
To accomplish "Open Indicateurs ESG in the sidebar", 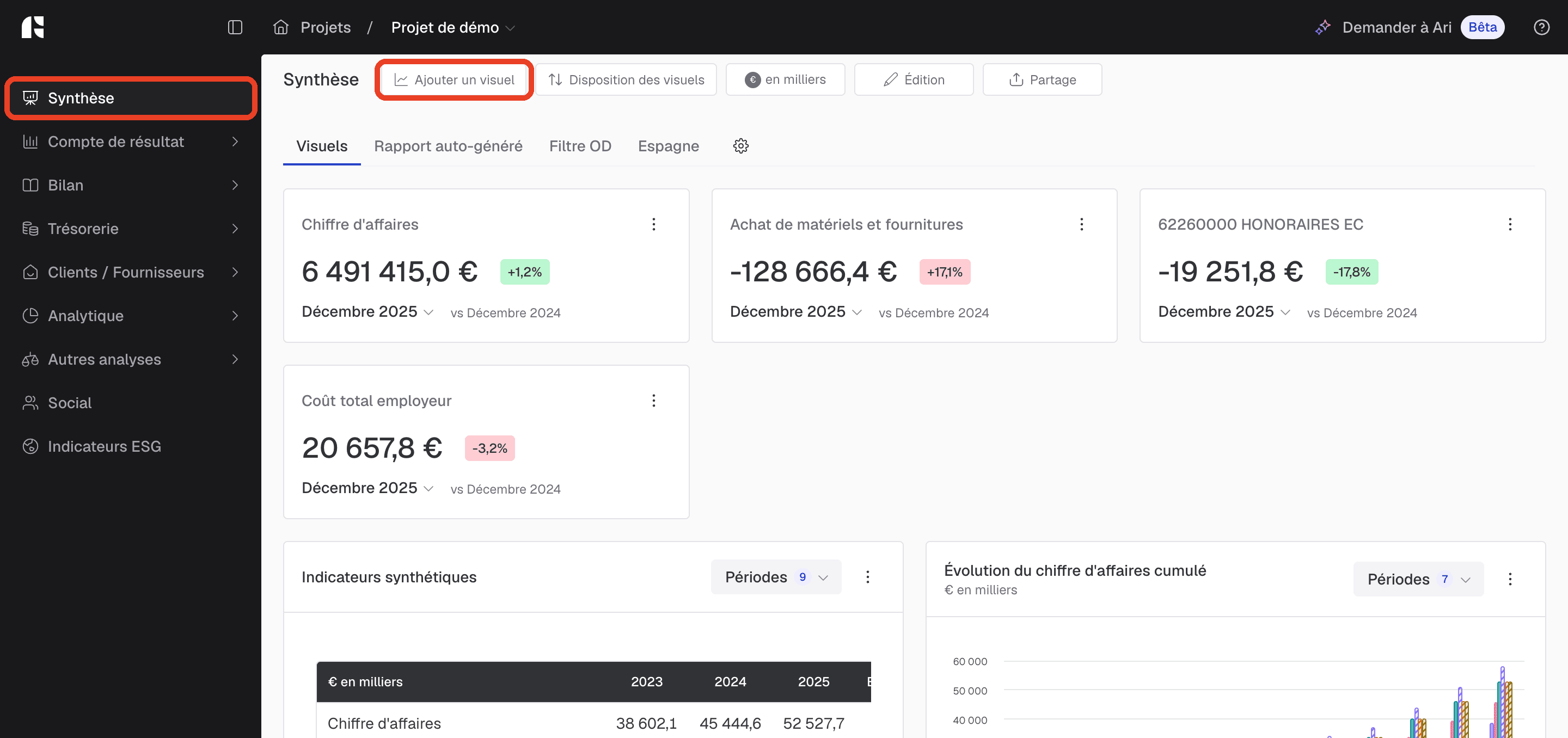I will click(x=130, y=447).
